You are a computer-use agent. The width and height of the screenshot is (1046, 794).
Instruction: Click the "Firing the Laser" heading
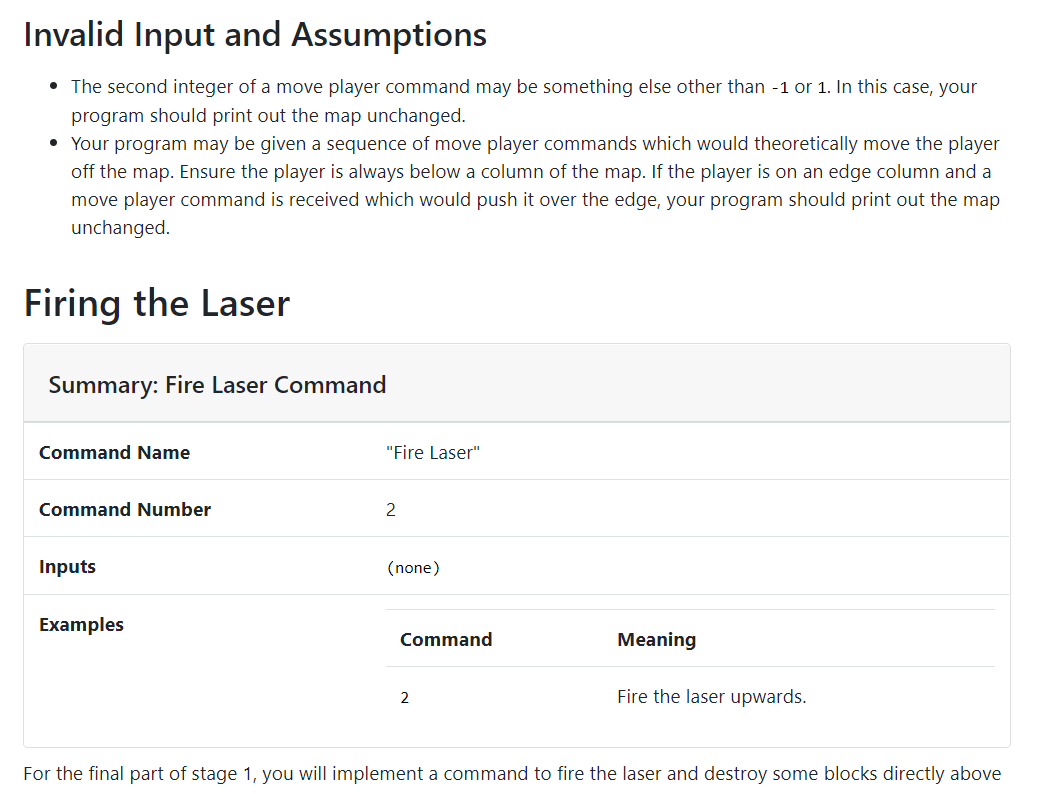(x=157, y=303)
